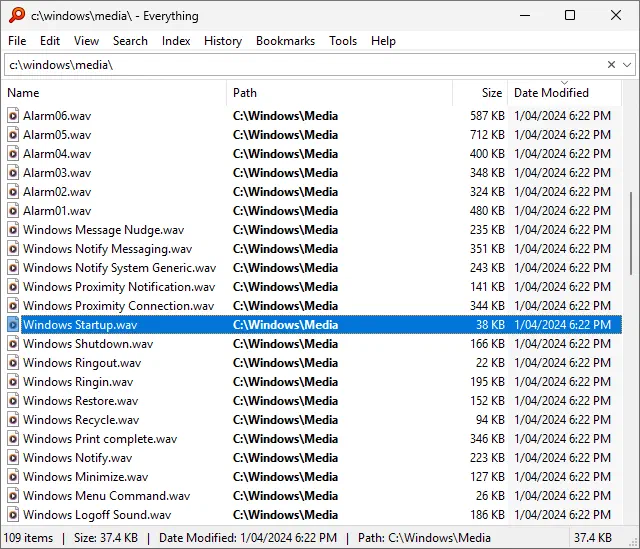Viewport: 640px width, 549px height.
Task: Sort by the Size column header
Action: pos(480,93)
